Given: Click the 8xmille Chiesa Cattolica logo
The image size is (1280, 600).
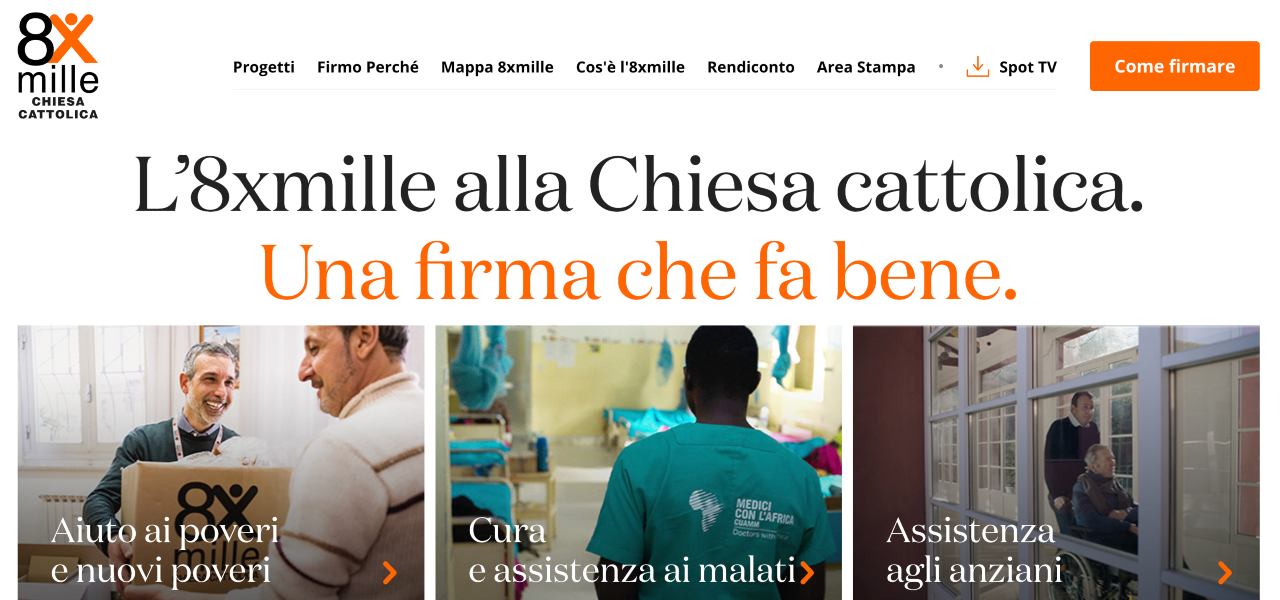Looking at the screenshot, I should 58,66.
